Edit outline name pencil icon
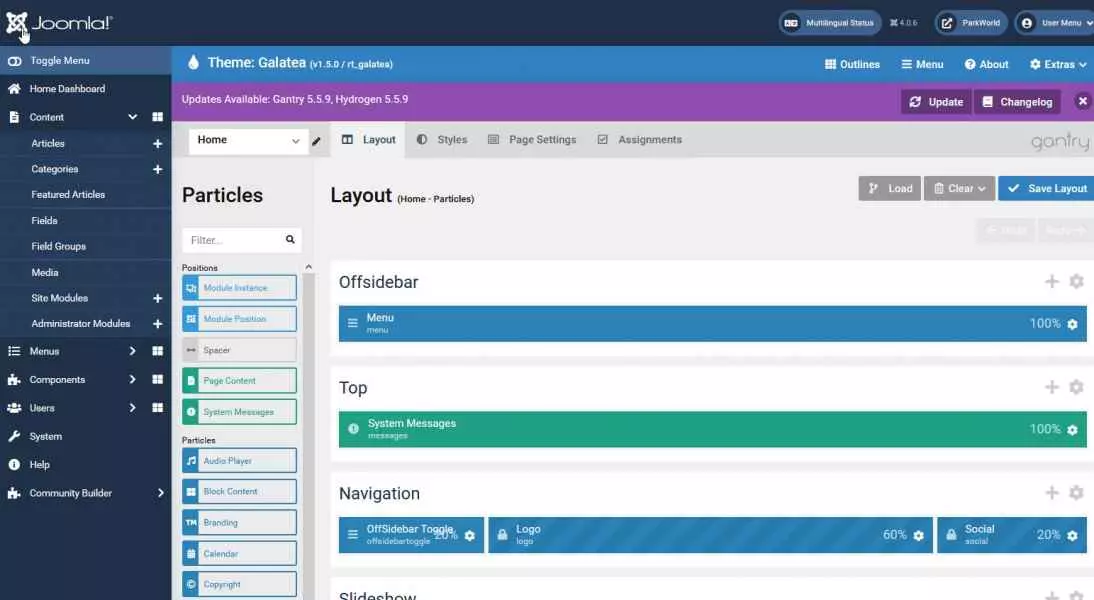 pos(316,141)
